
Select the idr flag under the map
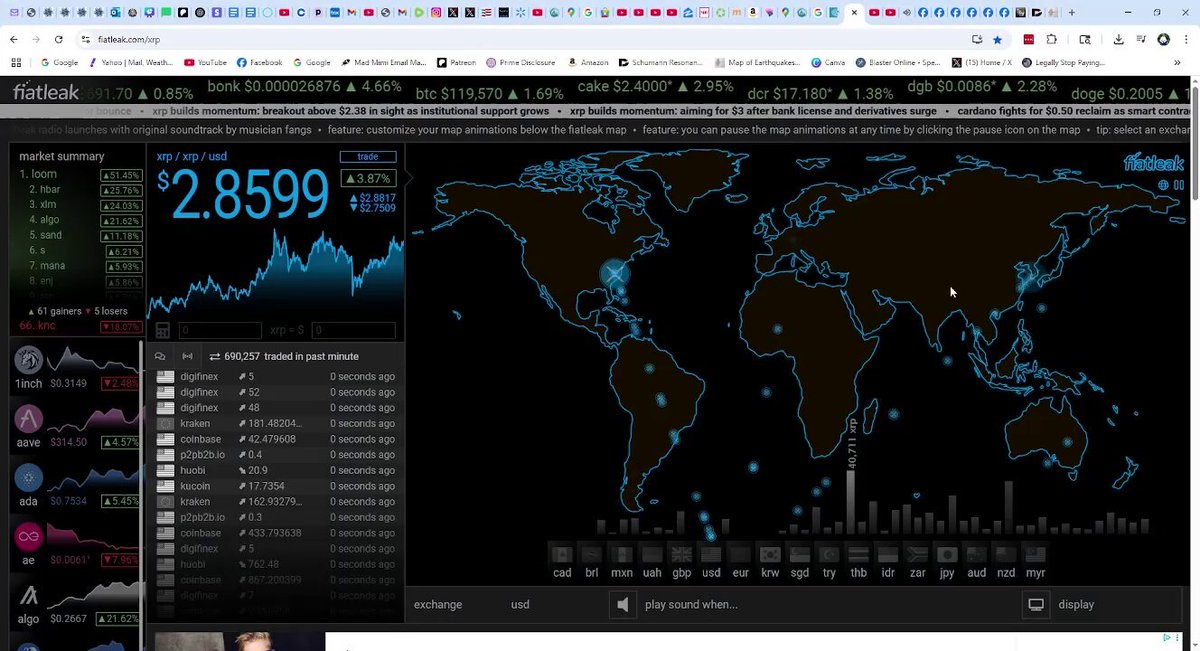[x=888, y=554]
